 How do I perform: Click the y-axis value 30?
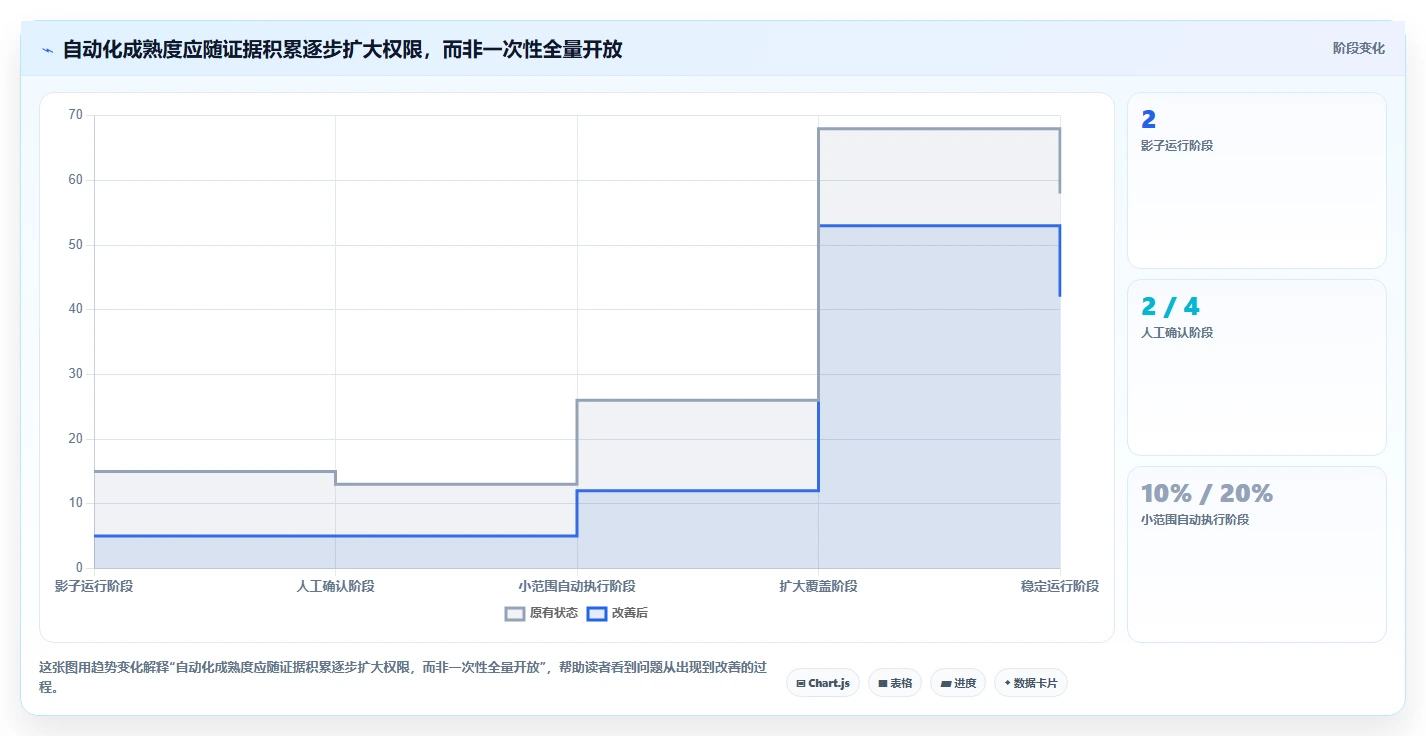point(76,374)
